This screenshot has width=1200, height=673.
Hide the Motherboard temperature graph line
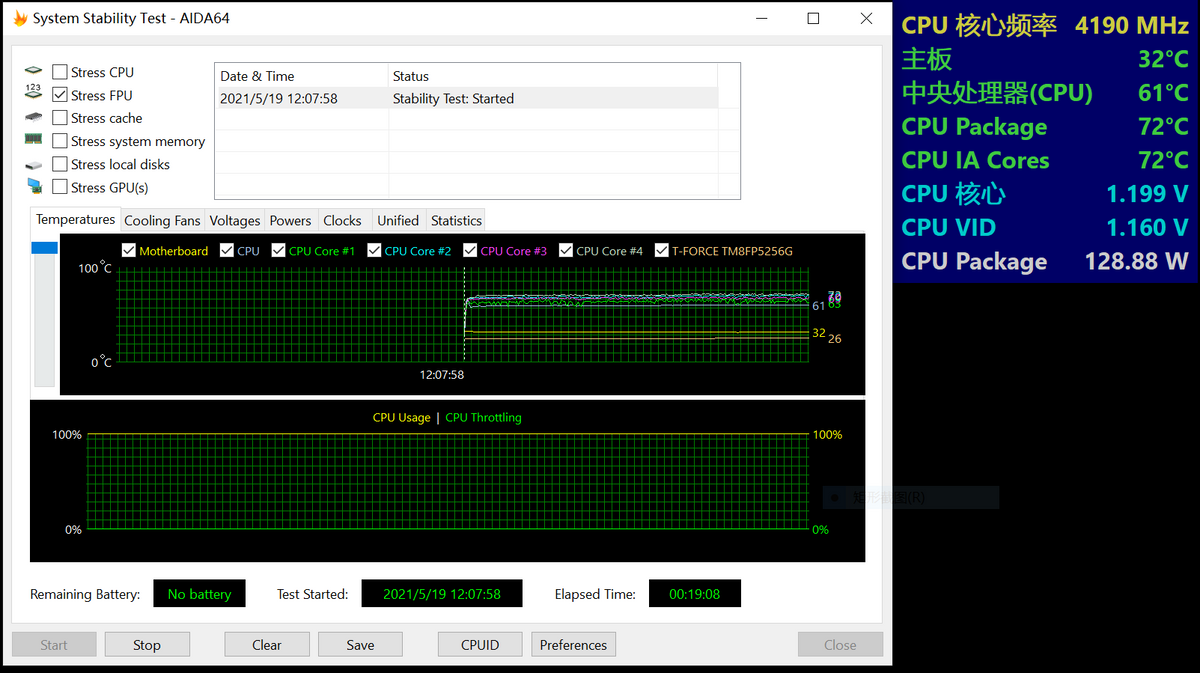(x=128, y=251)
